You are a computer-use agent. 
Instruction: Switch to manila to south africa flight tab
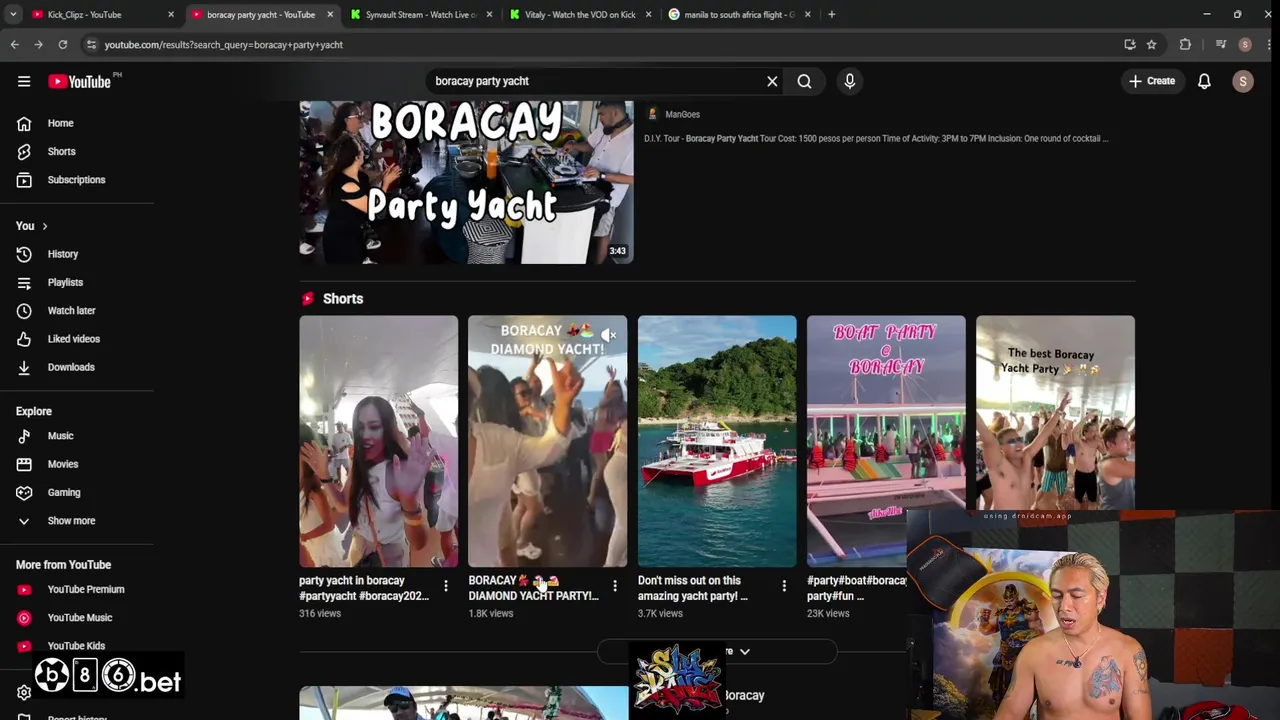coord(738,15)
